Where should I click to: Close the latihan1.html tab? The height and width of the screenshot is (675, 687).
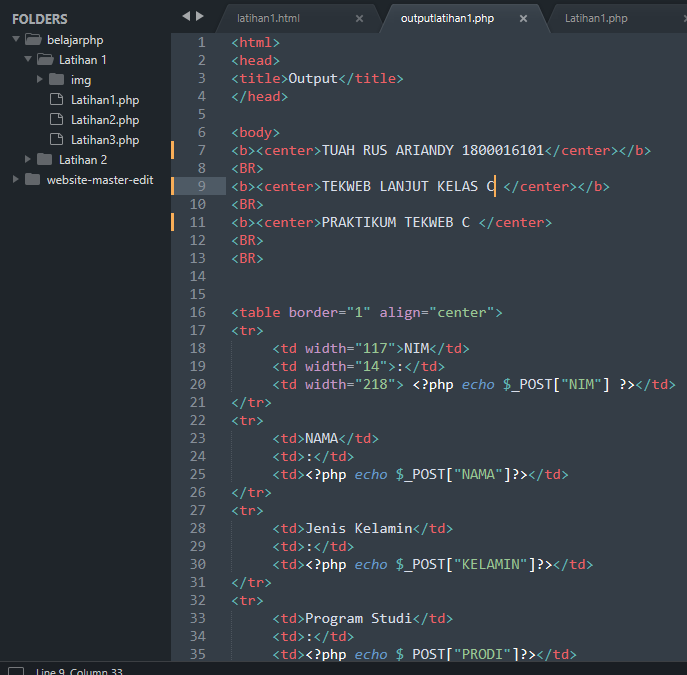[x=359, y=18]
